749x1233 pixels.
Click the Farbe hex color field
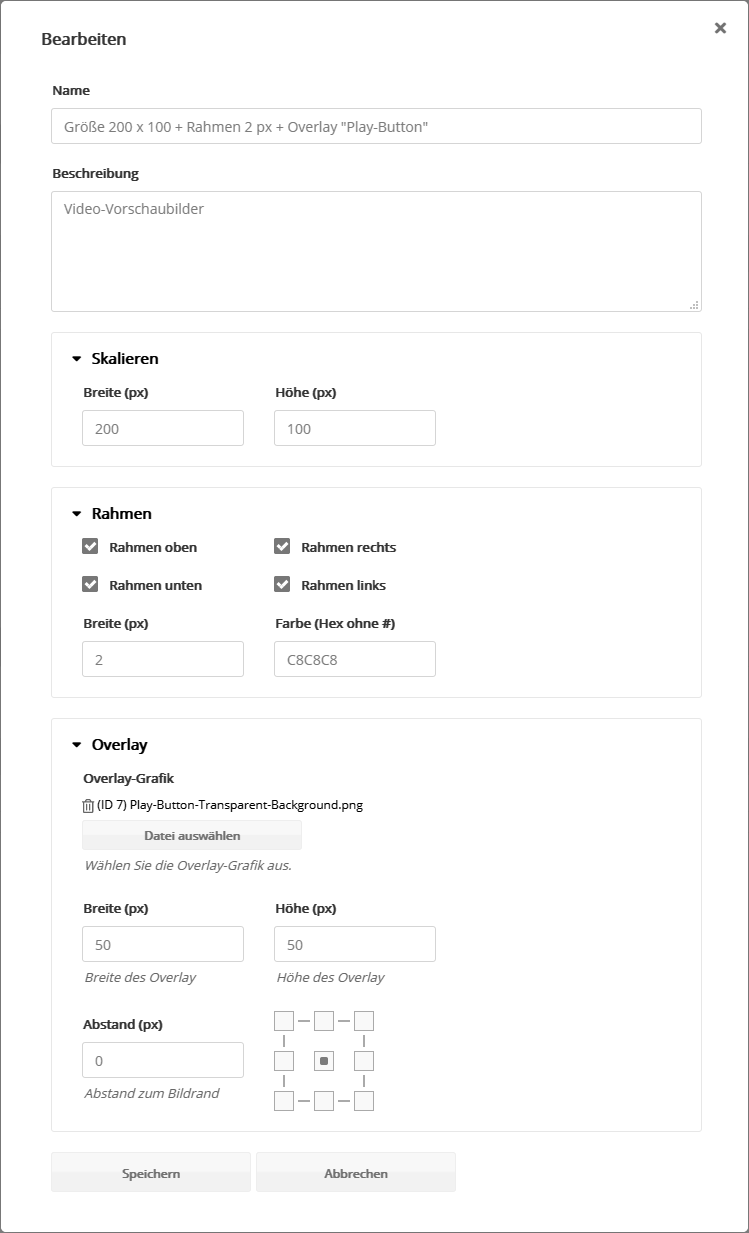355,660
